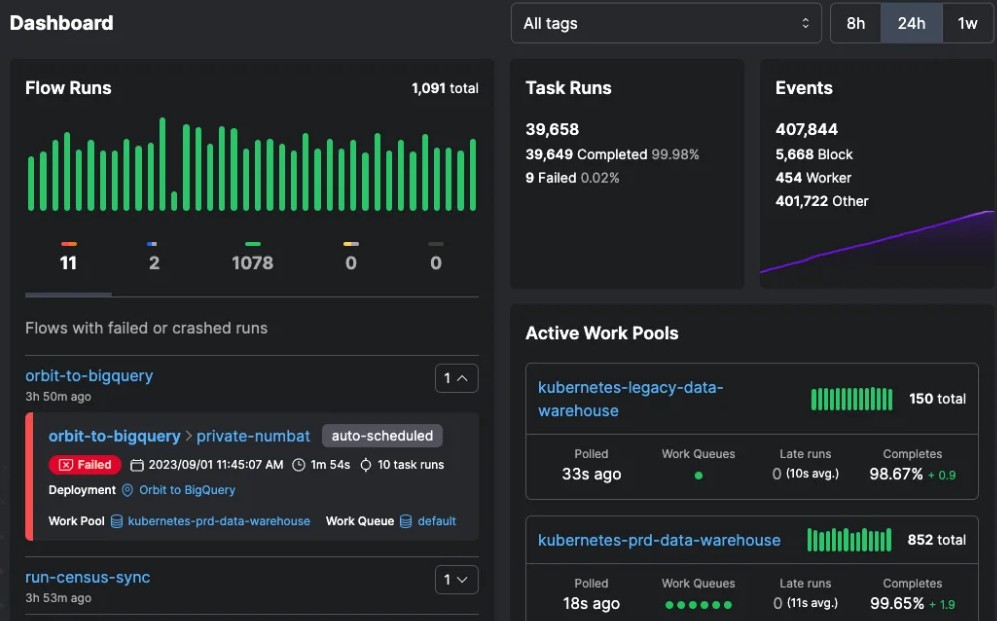
Task: Expand the run-census-sync failed runs list
Action: tap(456, 579)
